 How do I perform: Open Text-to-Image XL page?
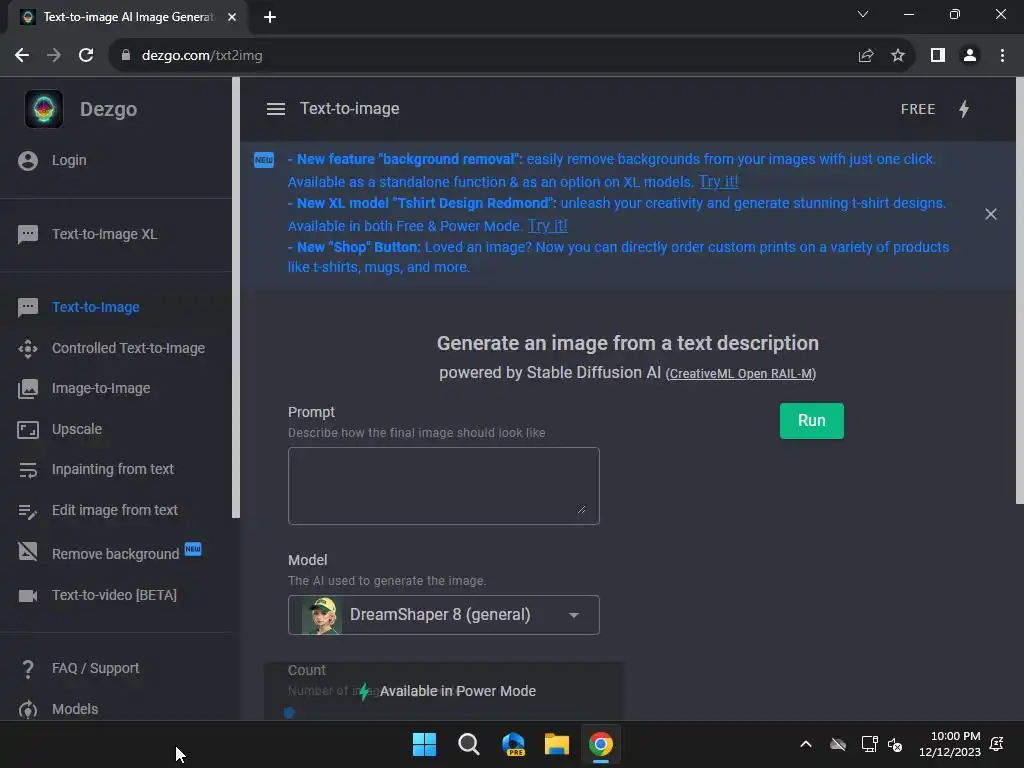pos(104,234)
